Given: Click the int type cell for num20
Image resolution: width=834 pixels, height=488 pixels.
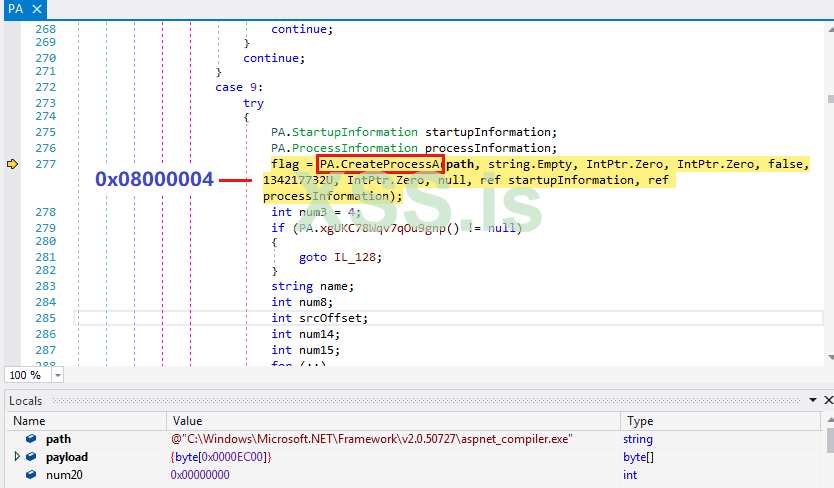Looking at the screenshot, I should coord(630,475).
